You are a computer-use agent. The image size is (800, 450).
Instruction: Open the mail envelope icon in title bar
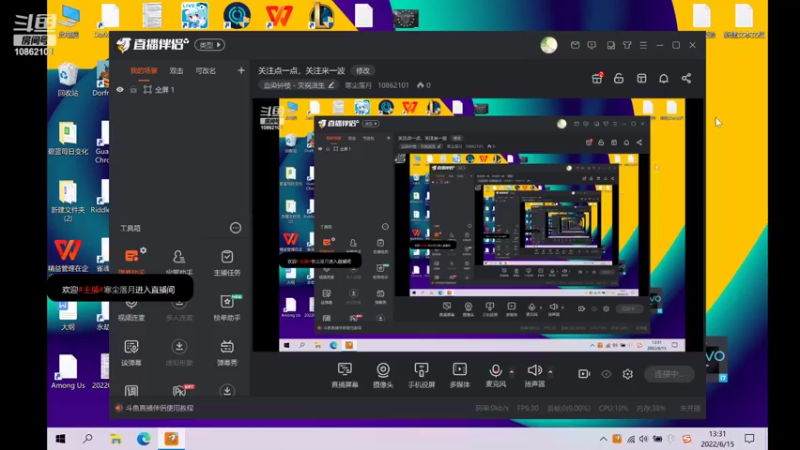tap(575, 45)
